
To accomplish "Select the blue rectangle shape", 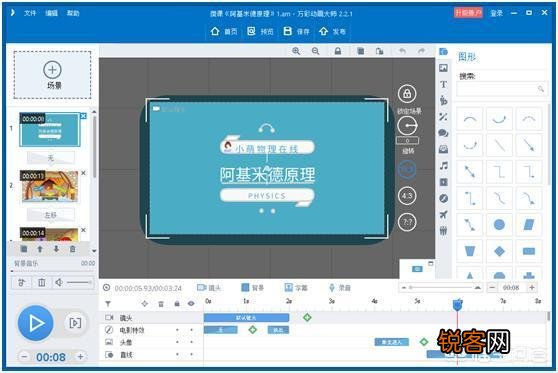I will [x=529, y=251].
